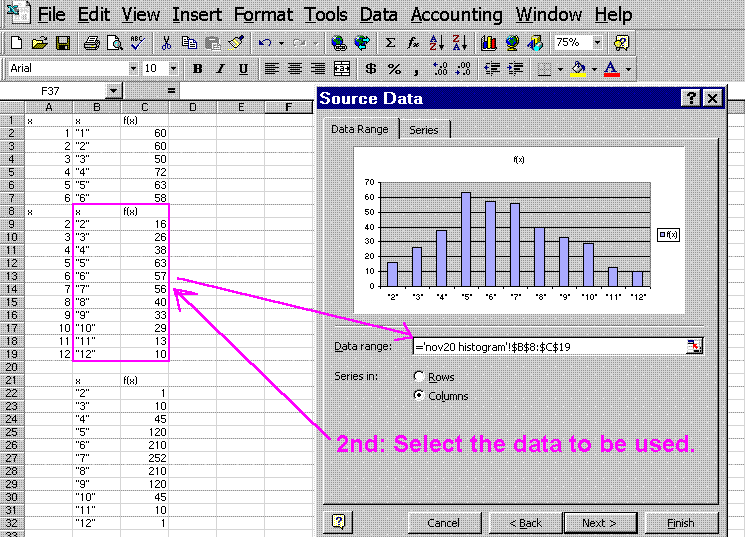Select the Columns radio button

[x=419, y=395]
